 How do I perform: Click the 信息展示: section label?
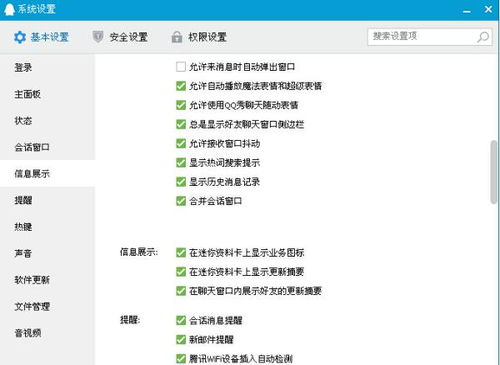[139, 252]
